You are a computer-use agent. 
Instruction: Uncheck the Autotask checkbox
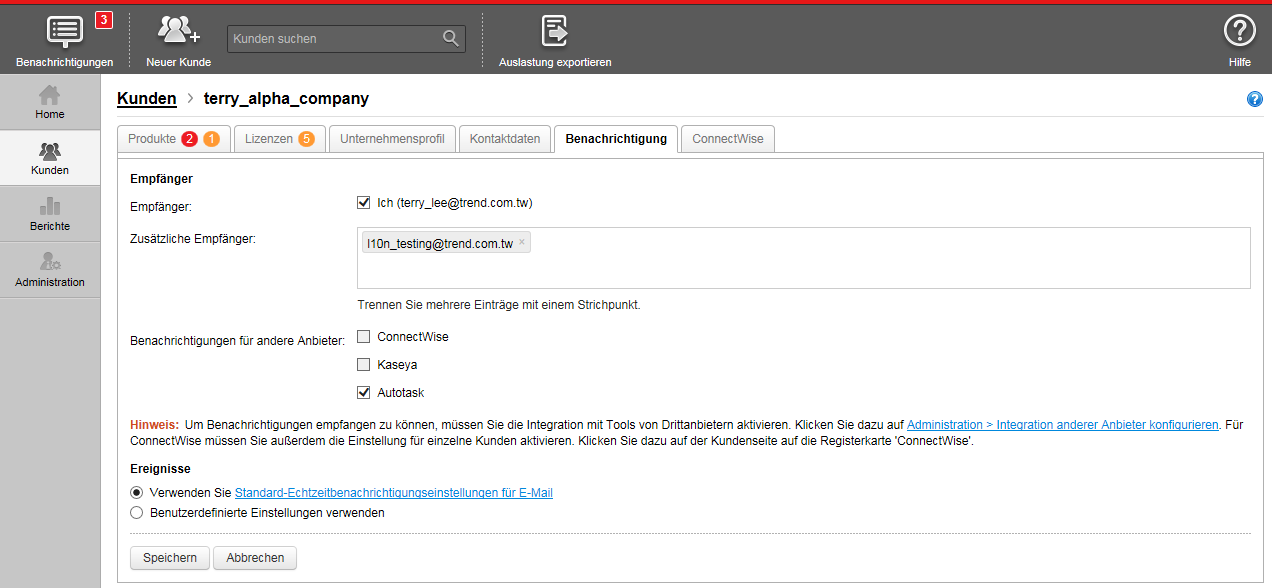pyautogui.click(x=364, y=393)
